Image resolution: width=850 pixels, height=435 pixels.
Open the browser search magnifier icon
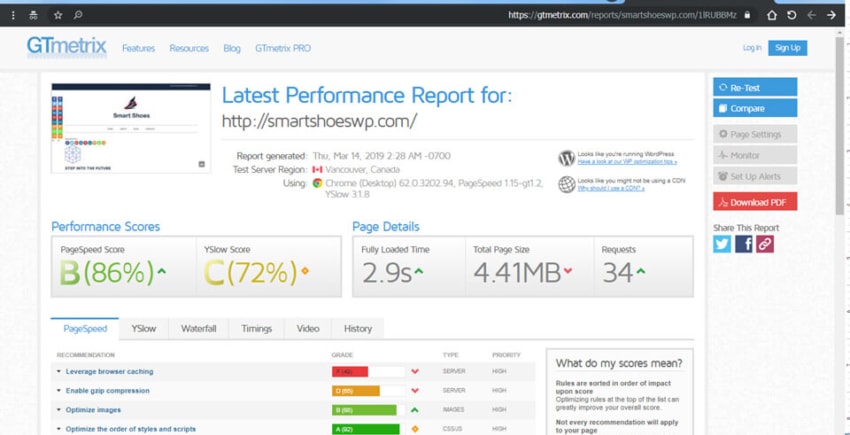pos(78,15)
